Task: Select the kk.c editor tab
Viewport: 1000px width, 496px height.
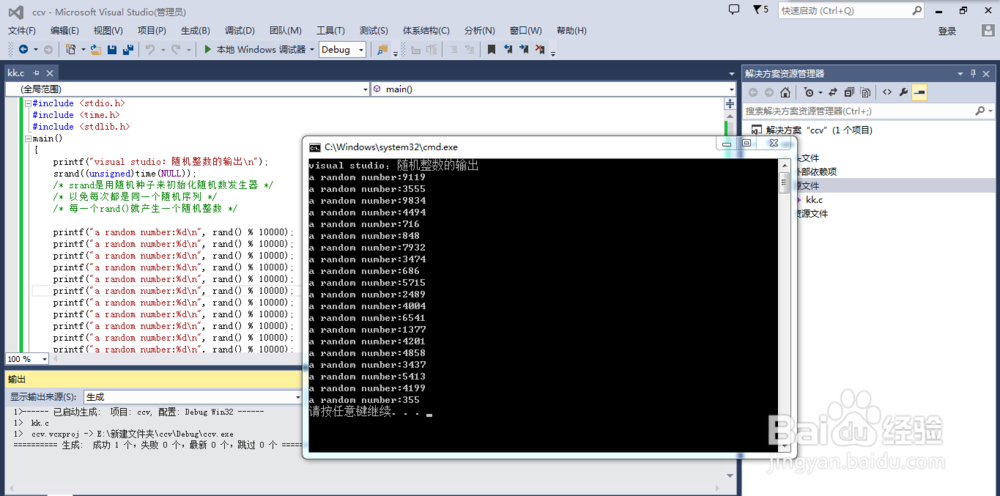Action: (17, 73)
